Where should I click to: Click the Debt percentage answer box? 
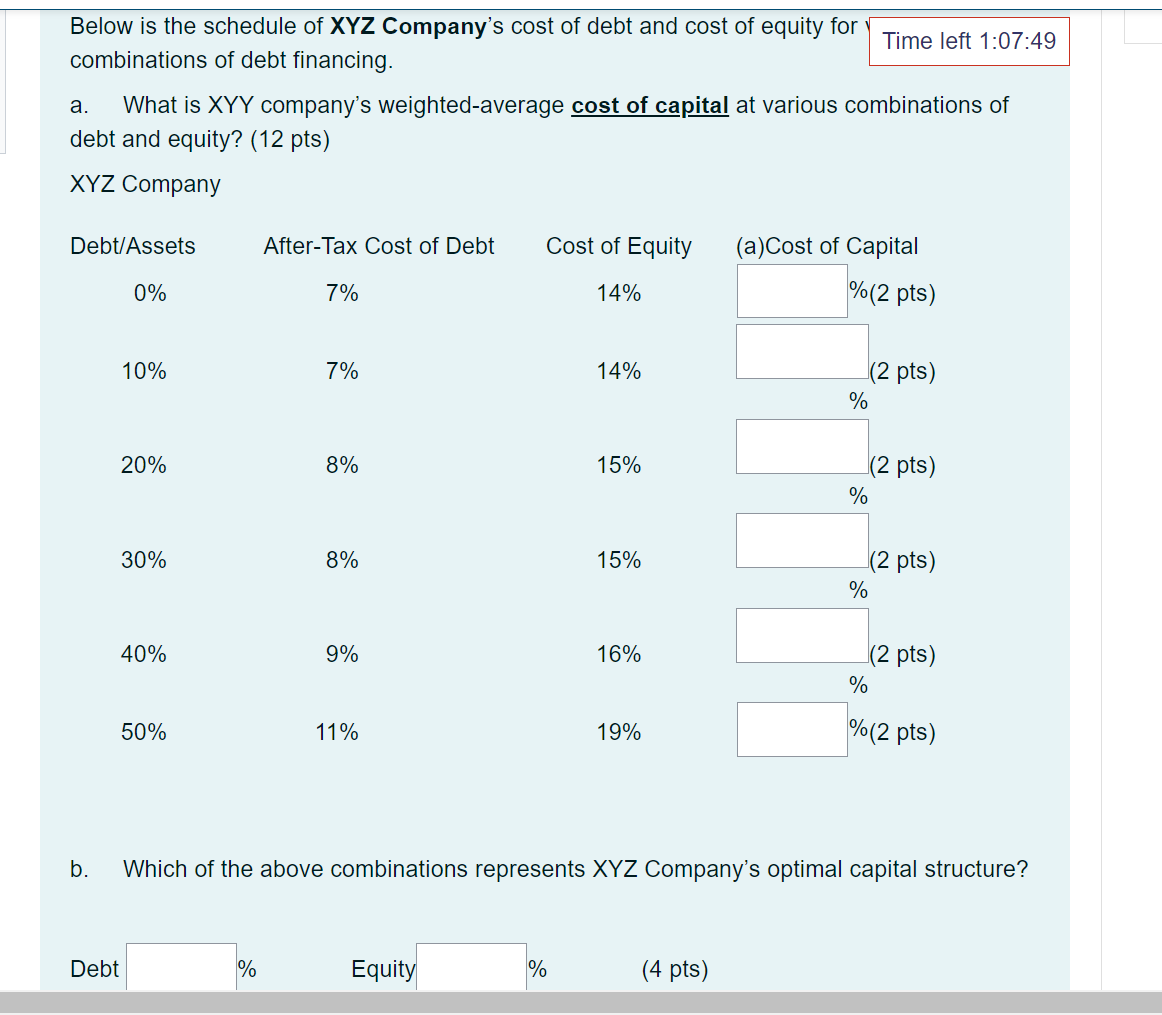pyautogui.click(x=182, y=967)
